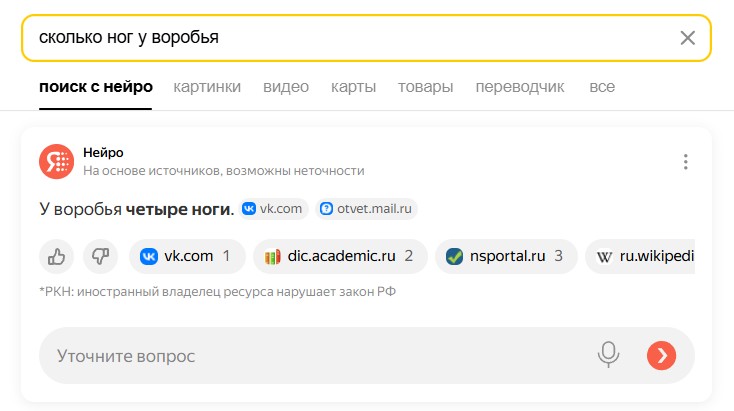734x411 pixels.
Task: Open source 1 vk.com chip
Action: 186,256
